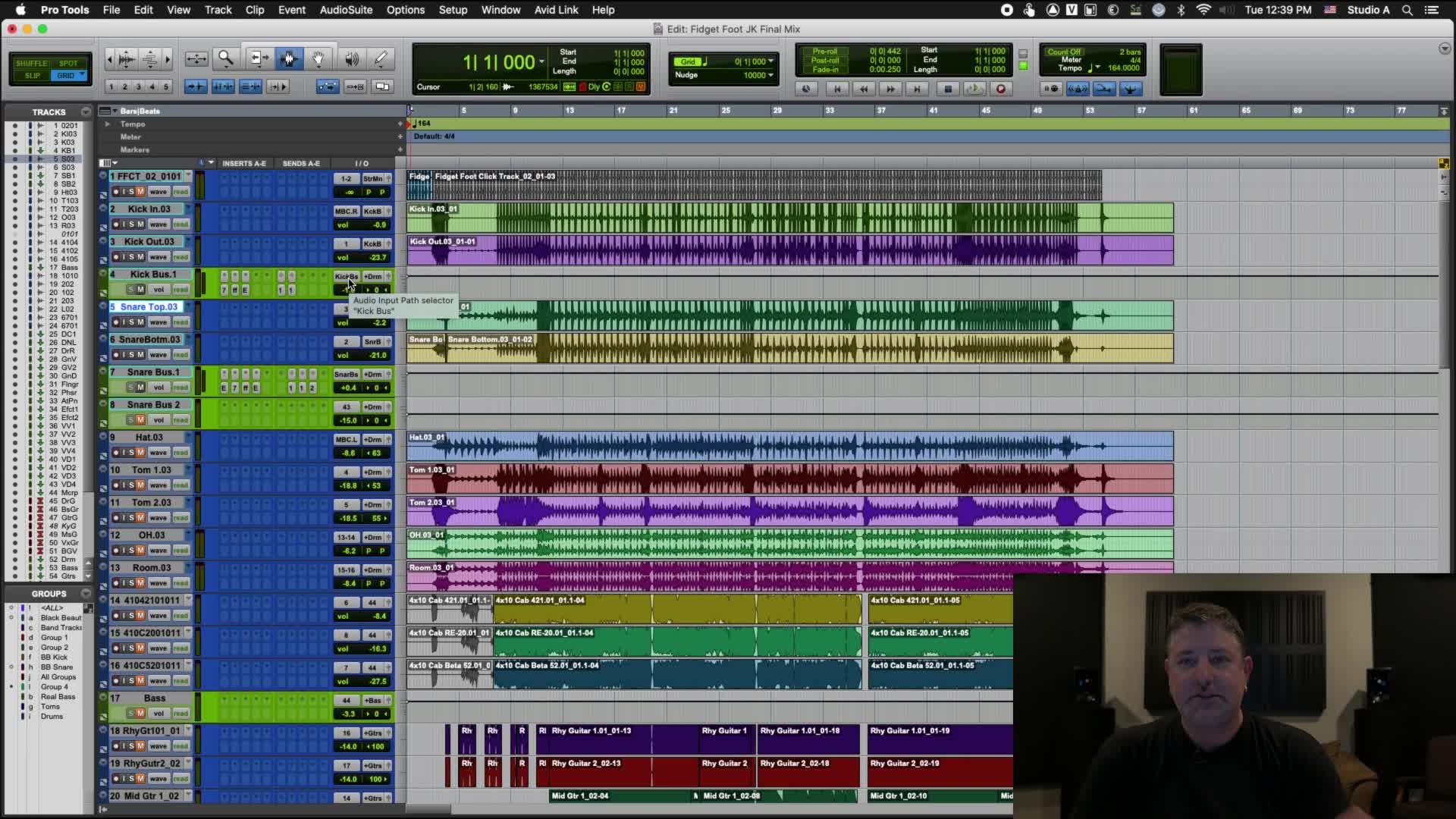Select the Snare Top.03 track name
Image resolution: width=1456 pixels, height=819 pixels.
[x=149, y=307]
